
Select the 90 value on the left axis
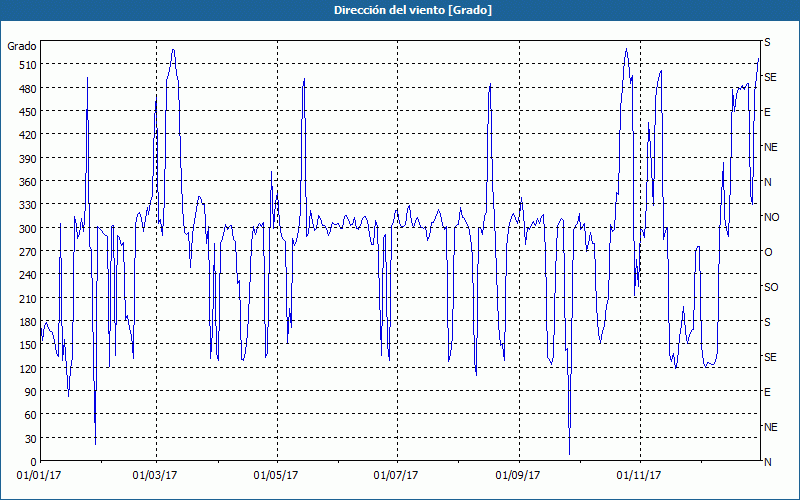[x=30, y=392]
